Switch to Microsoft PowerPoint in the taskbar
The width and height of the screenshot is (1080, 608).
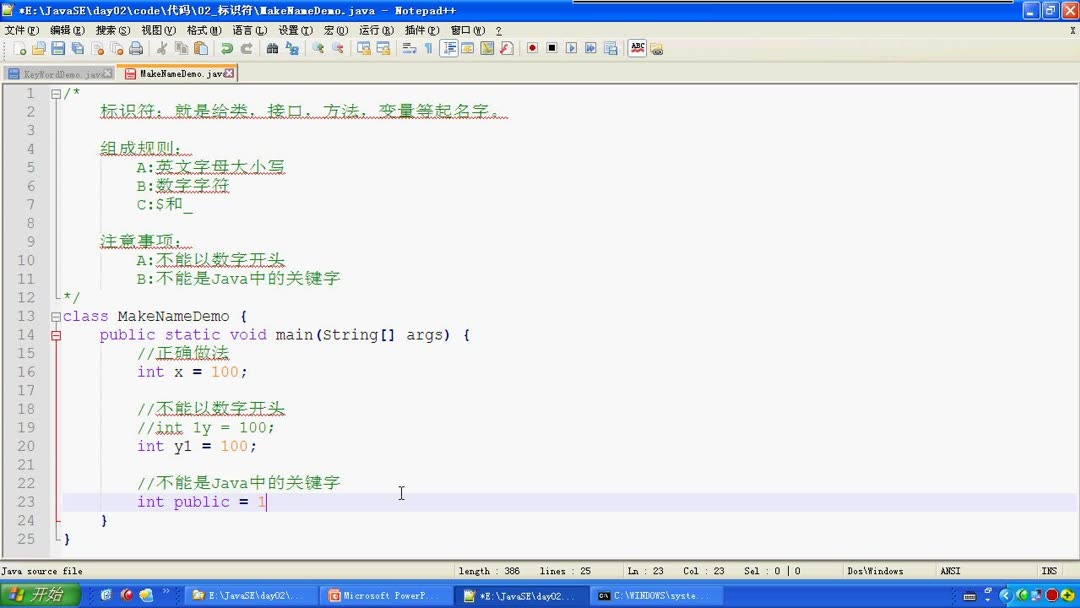point(385,594)
